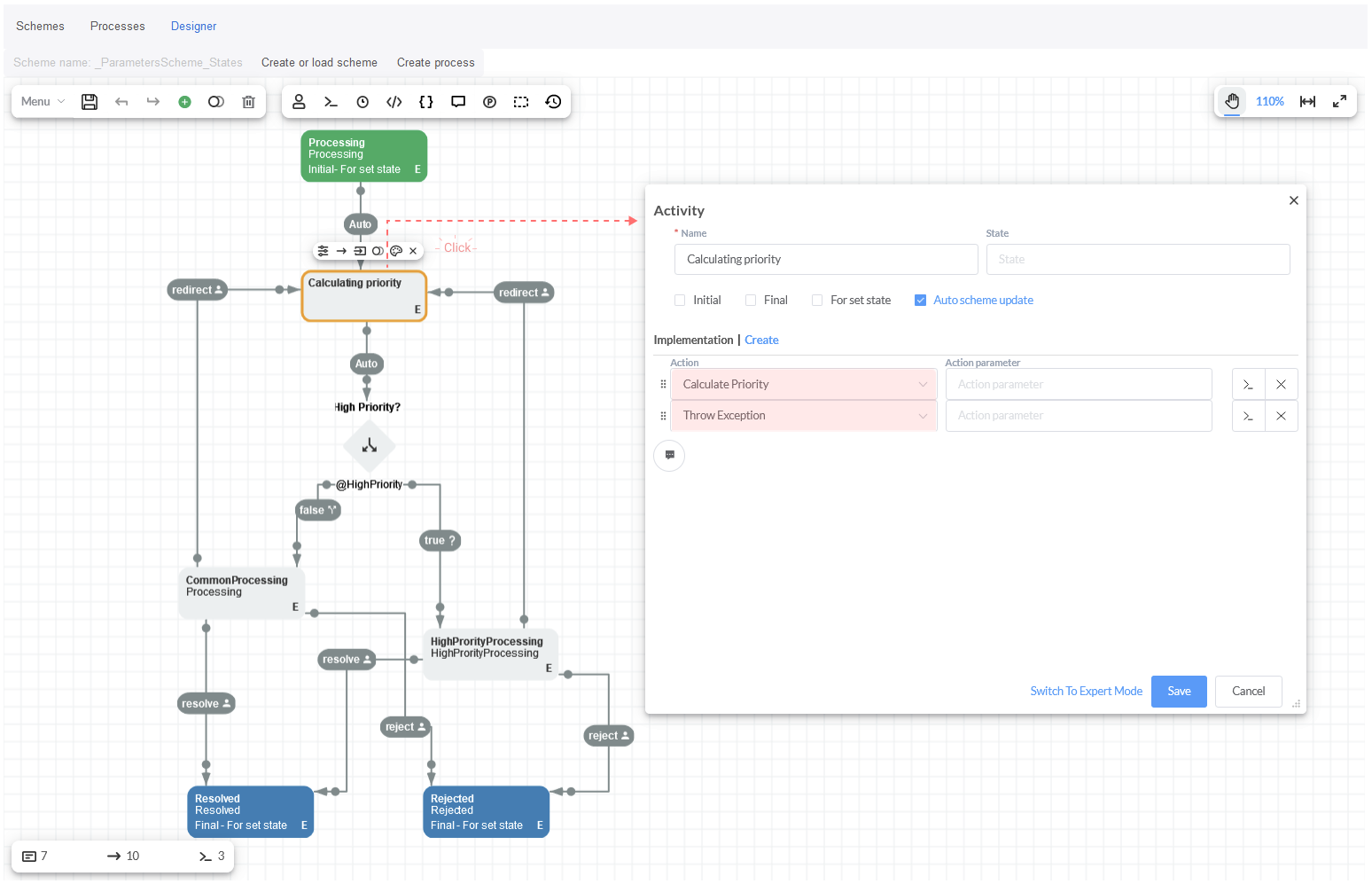The height and width of the screenshot is (892, 1372).
Task: Open the Actors tool (person icon)
Action: 299,102
